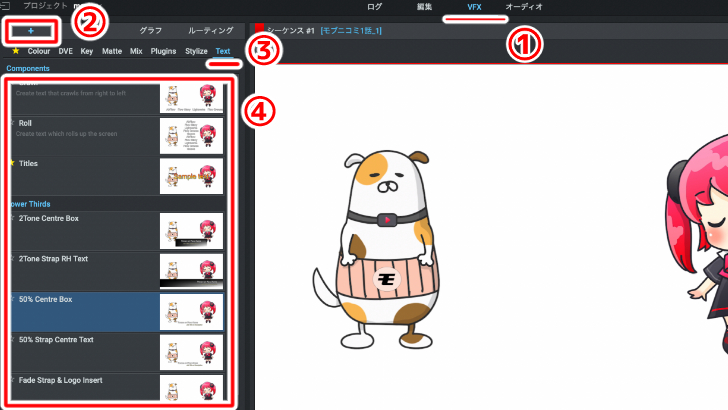Click the モブニコミ1話_1 sequence name
Screen dimensions: 728x410
(351, 31)
